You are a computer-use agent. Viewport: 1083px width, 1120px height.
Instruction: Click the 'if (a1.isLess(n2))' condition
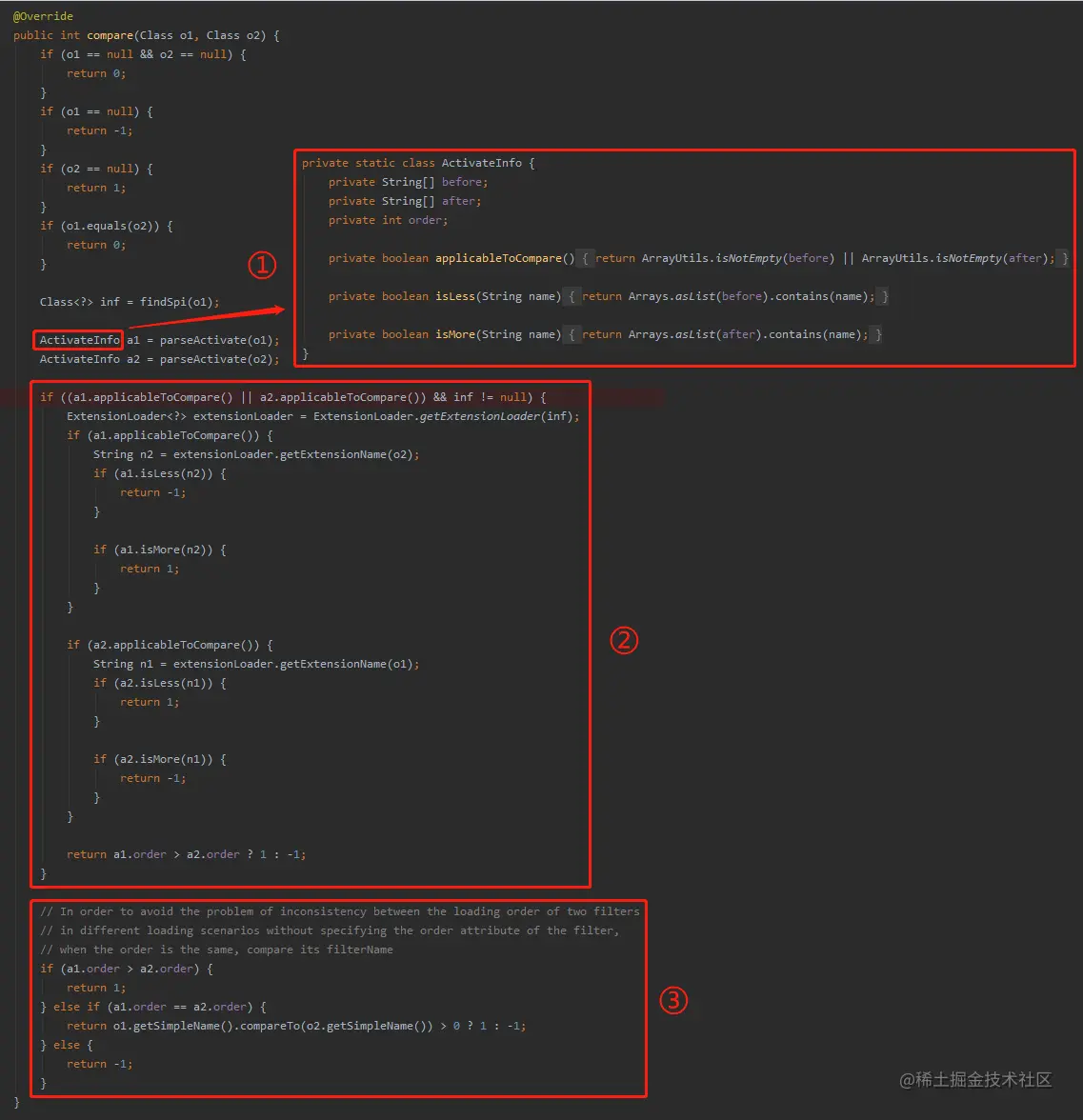click(x=159, y=473)
